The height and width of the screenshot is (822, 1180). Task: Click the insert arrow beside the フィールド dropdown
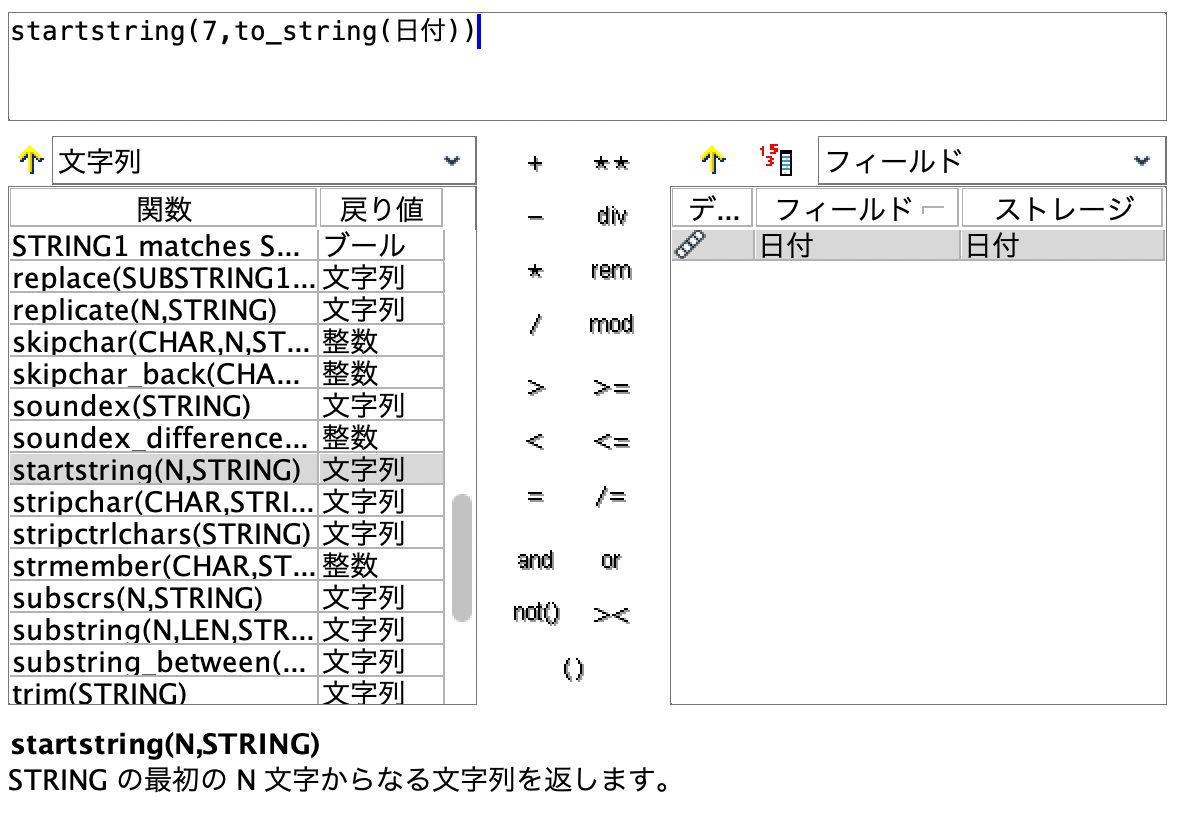[713, 160]
